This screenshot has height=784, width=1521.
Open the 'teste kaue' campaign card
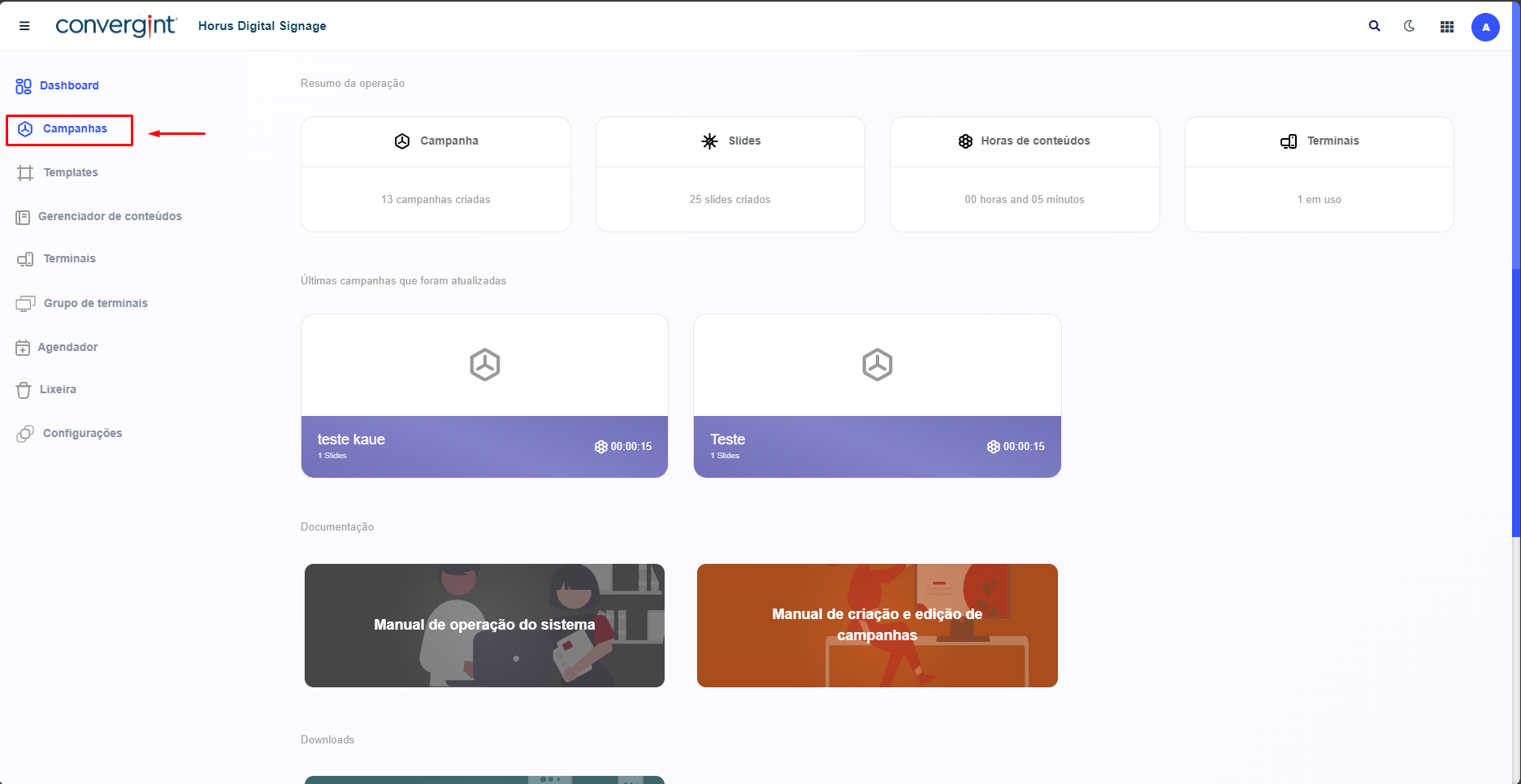(x=484, y=396)
